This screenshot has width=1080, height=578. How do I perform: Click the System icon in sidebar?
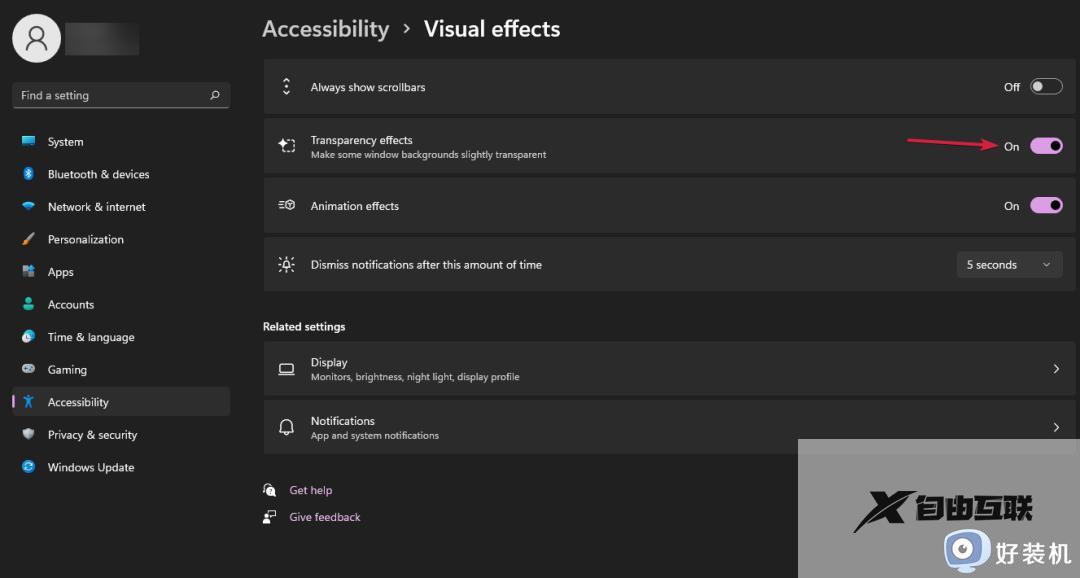(28, 142)
